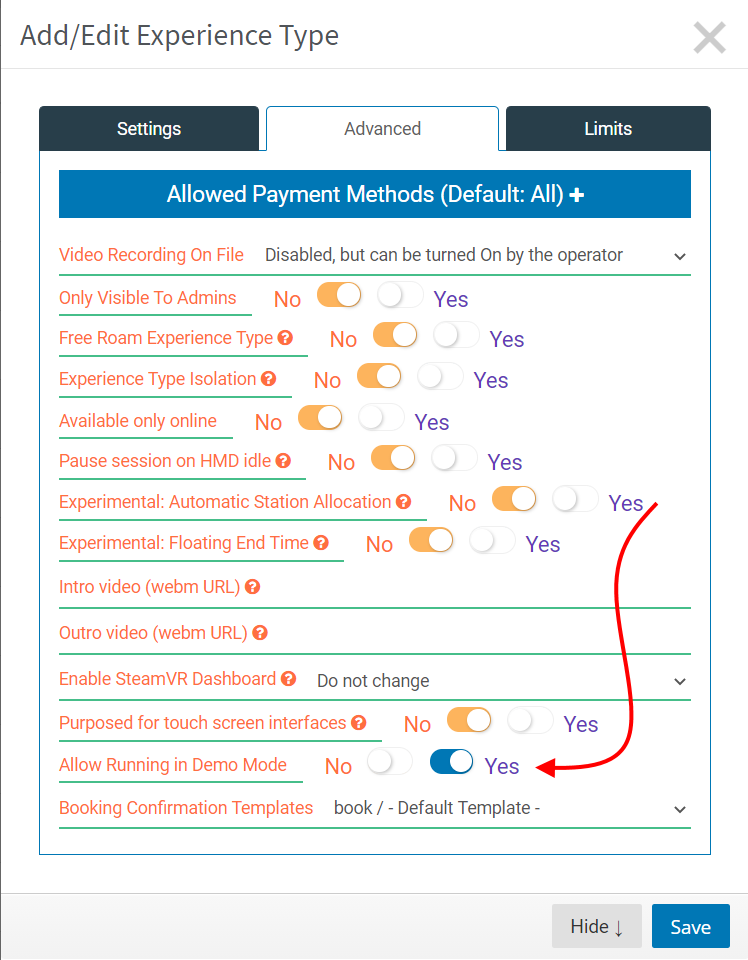
Task: Toggle Allow Running in Demo Mode to No
Action: [x=390, y=762]
